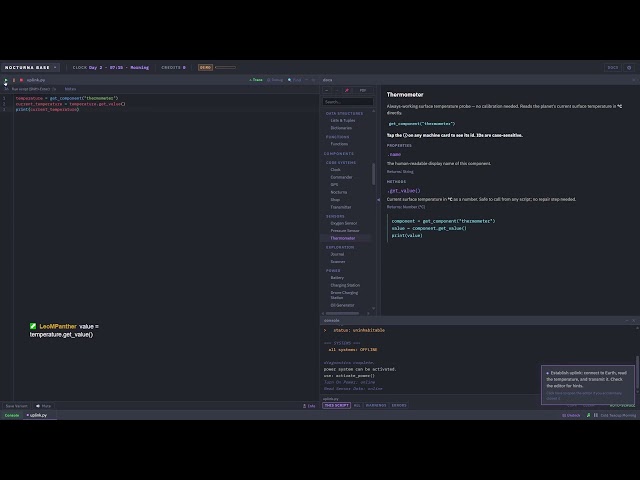
Task: Click the DOCS button in header
Action: click(x=613, y=68)
